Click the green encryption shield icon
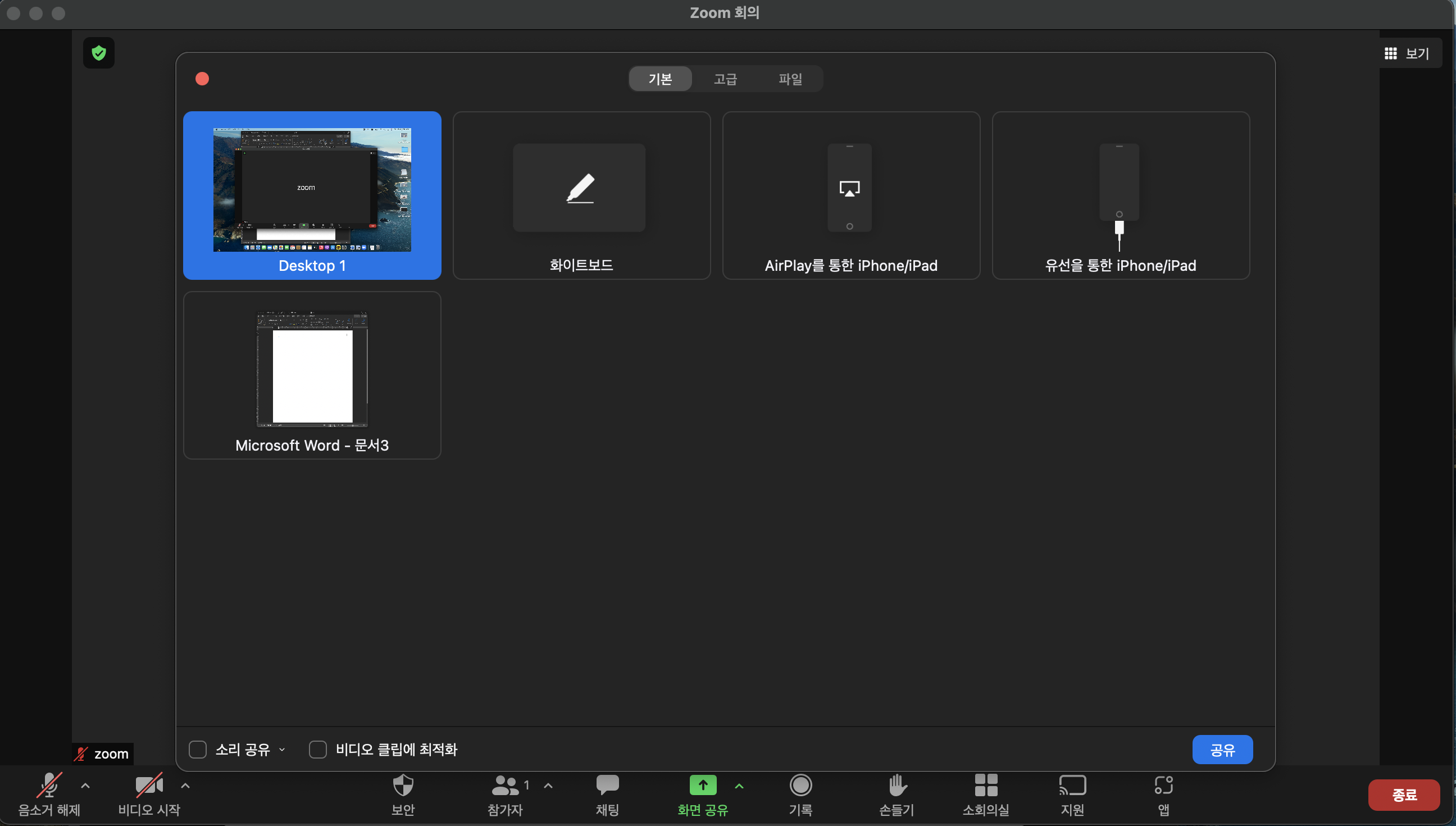This screenshot has height=826, width=1456. pos(99,53)
